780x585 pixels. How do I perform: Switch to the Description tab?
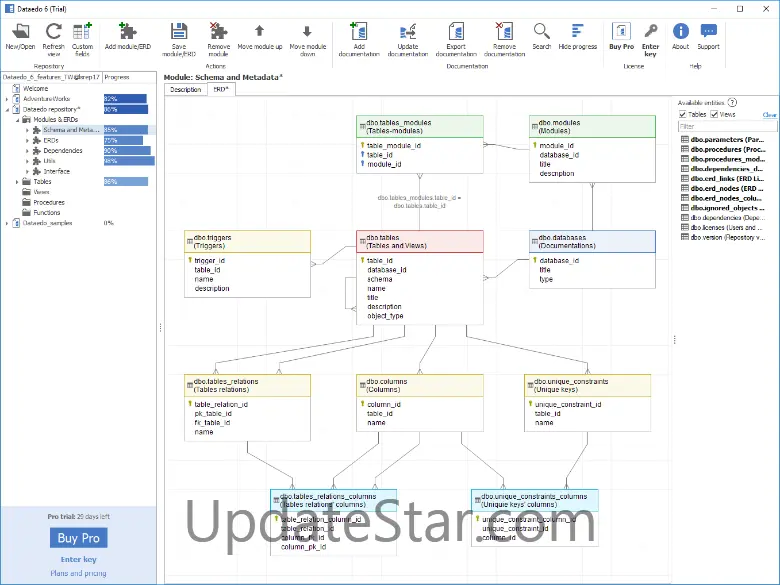(186, 90)
